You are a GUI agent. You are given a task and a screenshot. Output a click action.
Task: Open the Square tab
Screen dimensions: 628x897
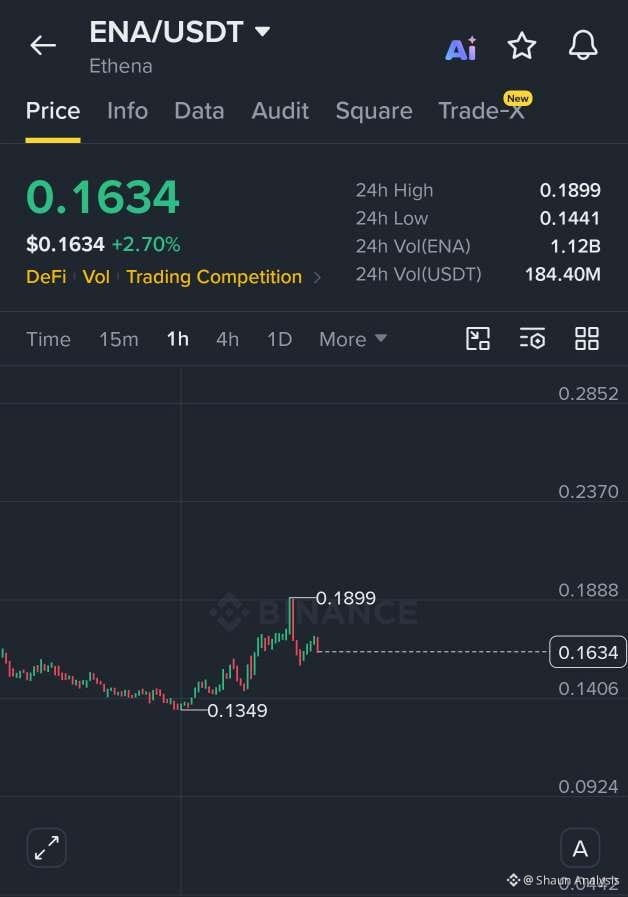[x=374, y=110]
